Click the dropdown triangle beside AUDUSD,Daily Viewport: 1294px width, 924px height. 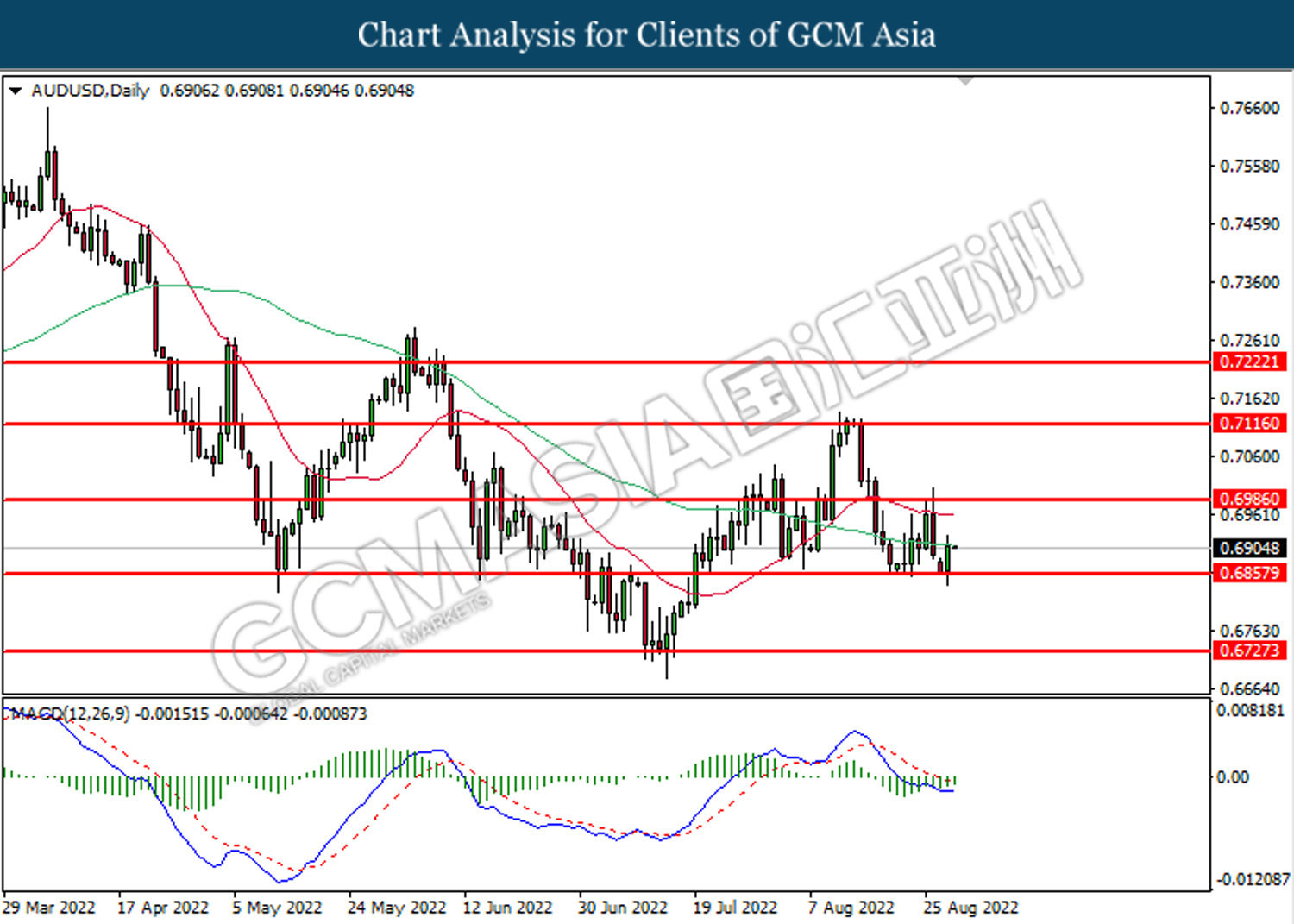15,91
